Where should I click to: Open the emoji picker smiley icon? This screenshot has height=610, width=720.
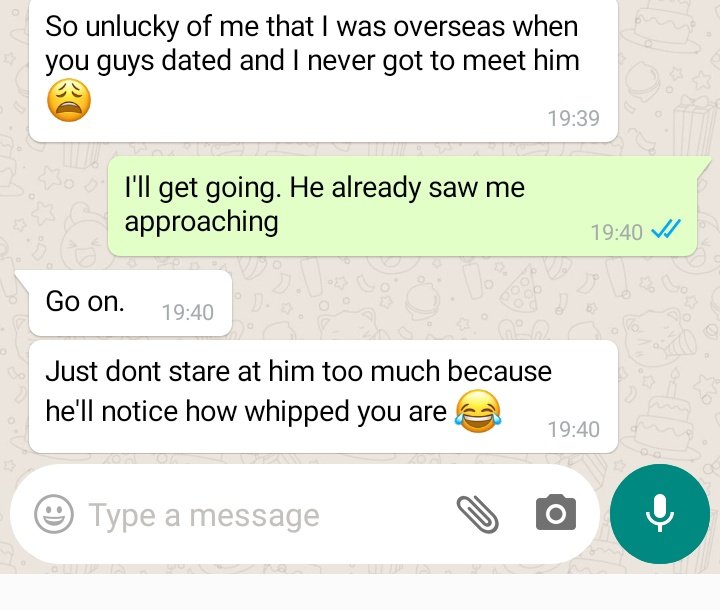[x=54, y=514]
